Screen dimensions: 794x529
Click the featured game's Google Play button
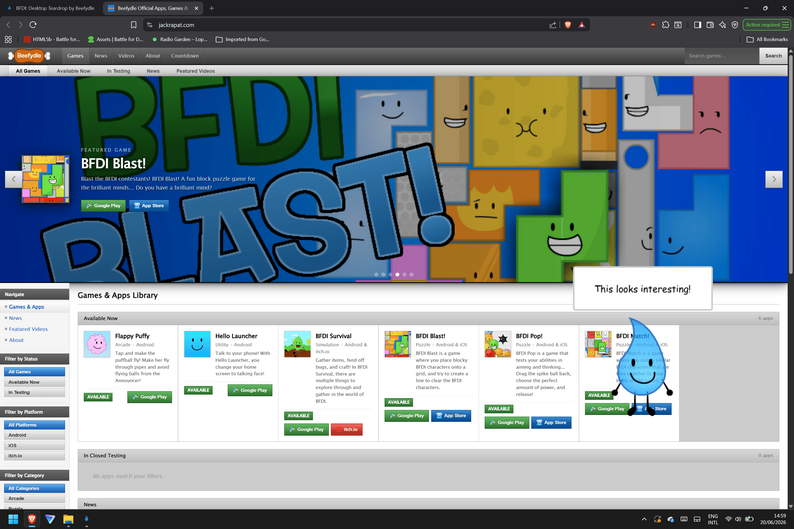coord(103,206)
